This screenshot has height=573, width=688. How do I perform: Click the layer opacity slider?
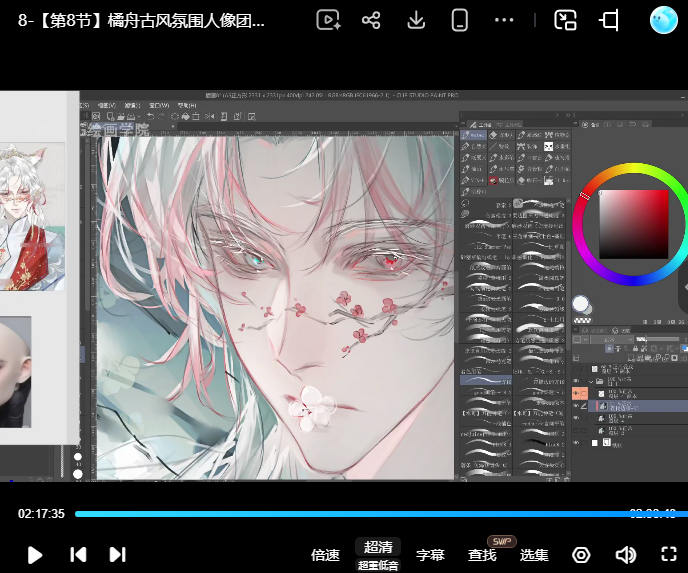(660, 339)
